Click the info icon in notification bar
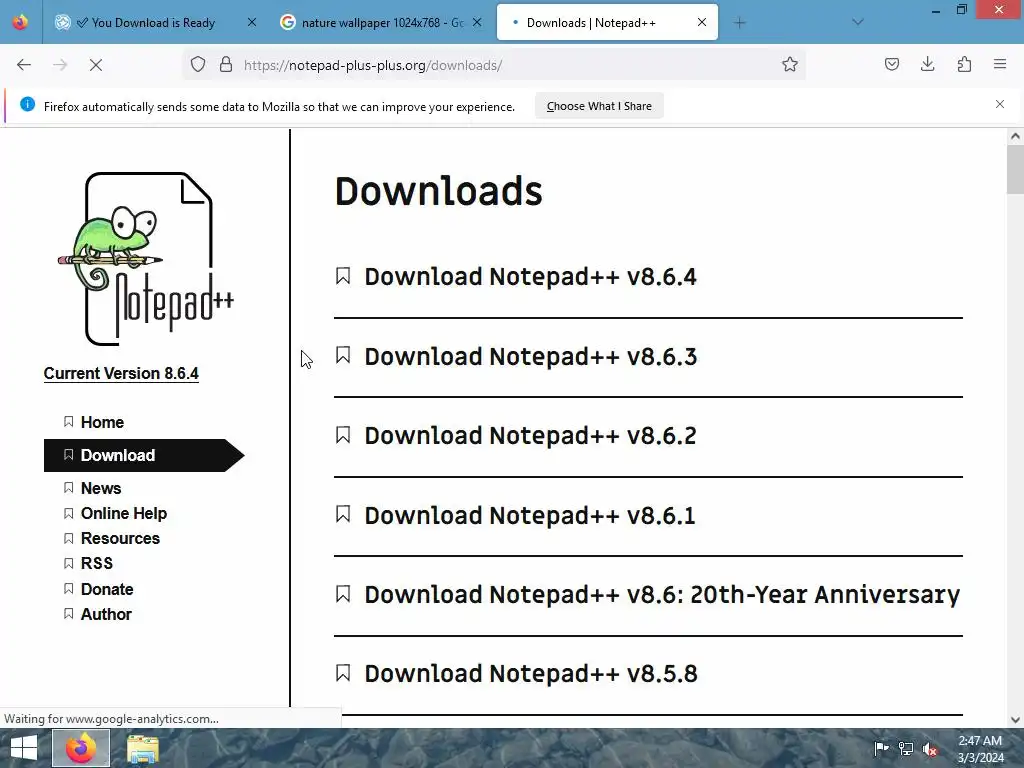Screen dimensions: 1024x768 [27, 104]
